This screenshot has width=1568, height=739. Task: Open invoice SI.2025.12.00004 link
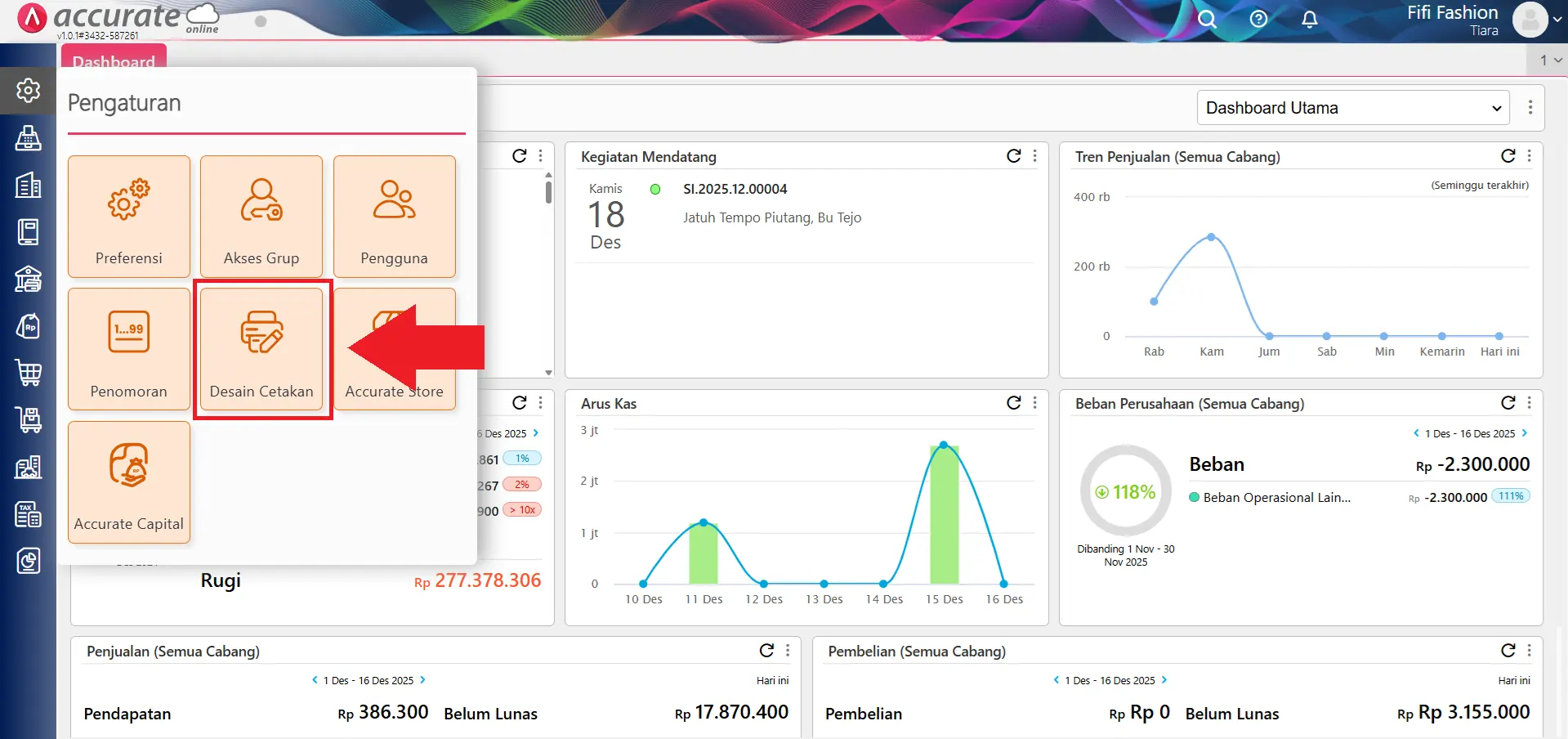pyautogui.click(x=735, y=189)
